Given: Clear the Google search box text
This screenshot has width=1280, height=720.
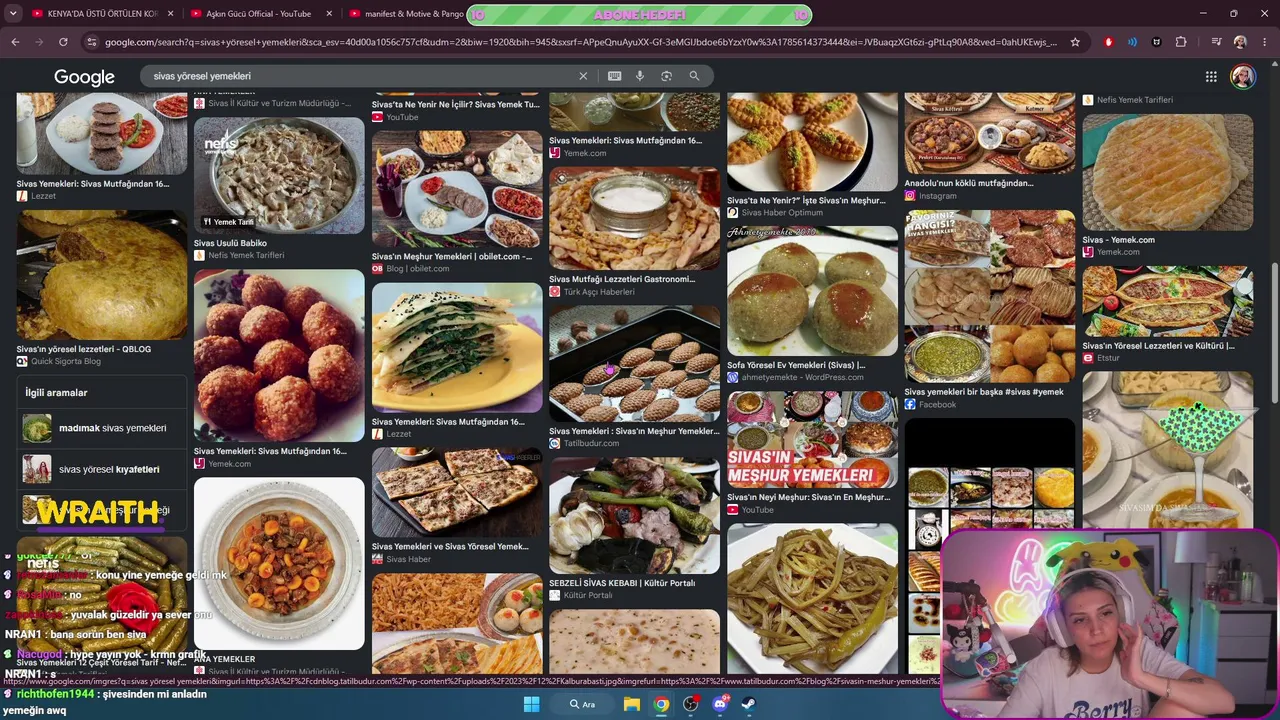Looking at the screenshot, I should click(583, 76).
